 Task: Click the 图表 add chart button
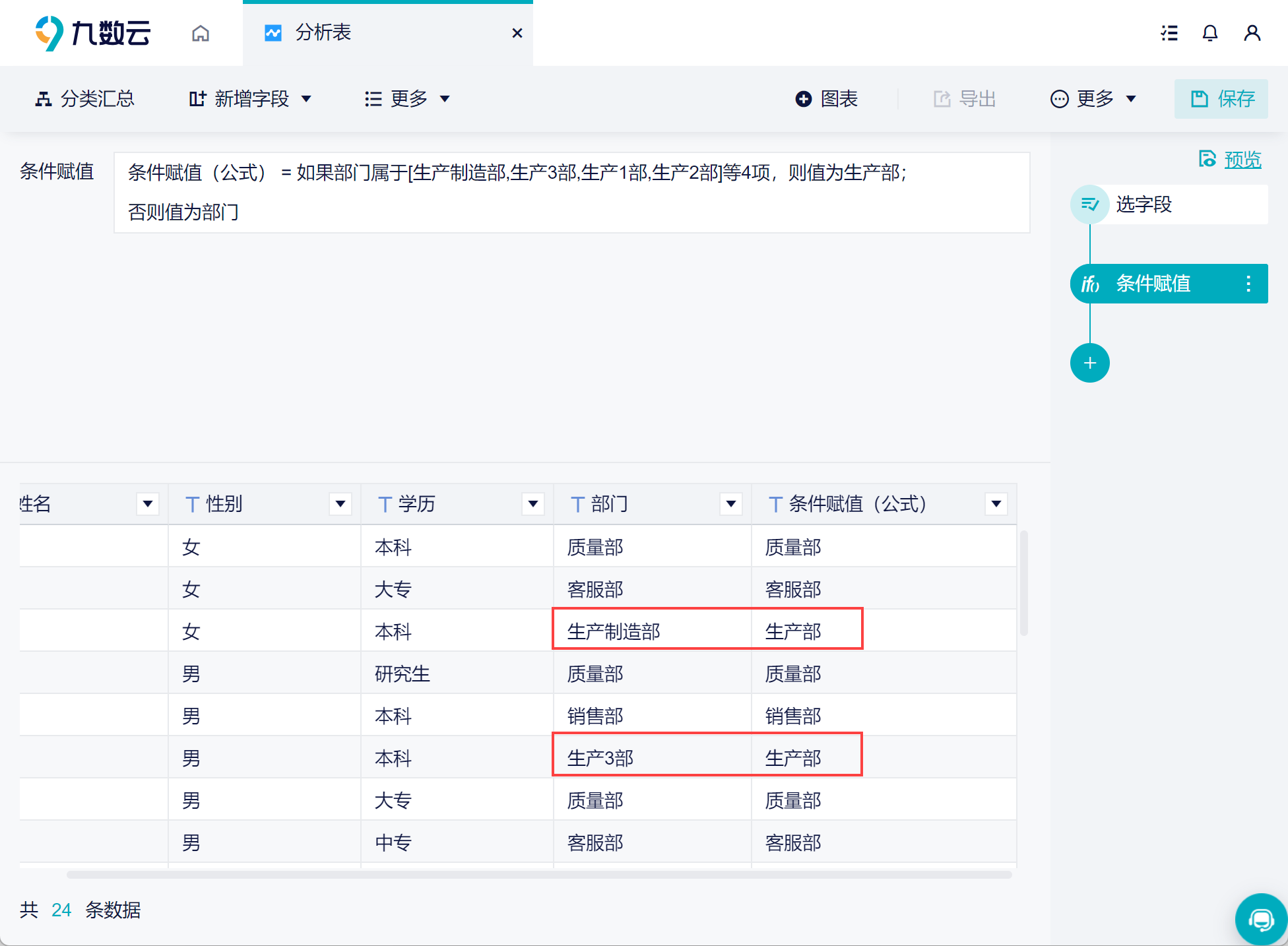(827, 99)
